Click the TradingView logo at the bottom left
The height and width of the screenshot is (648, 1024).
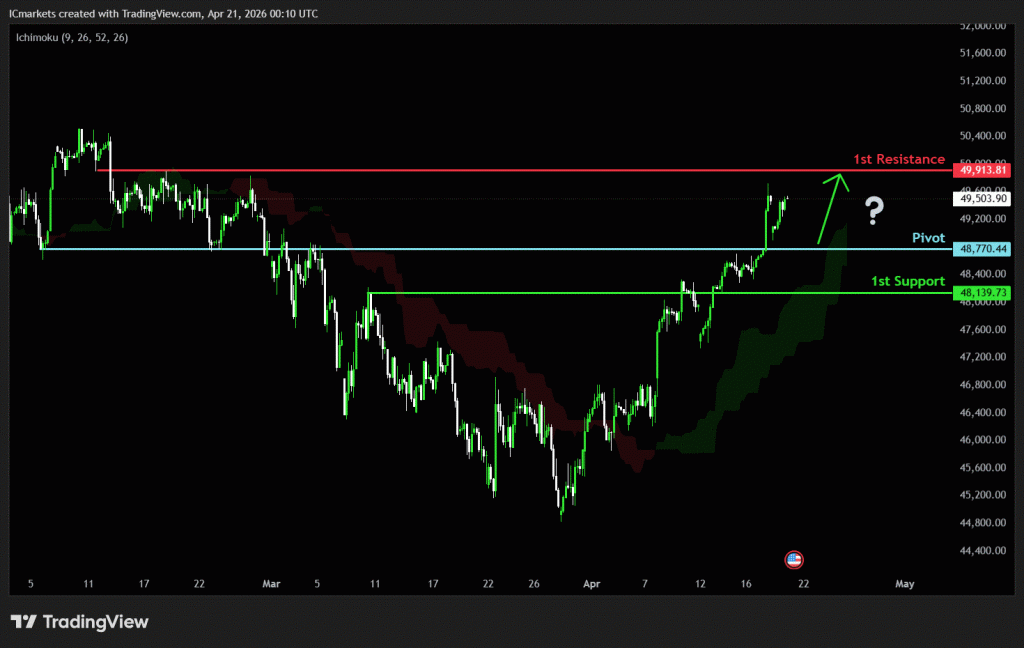point(80,622)
